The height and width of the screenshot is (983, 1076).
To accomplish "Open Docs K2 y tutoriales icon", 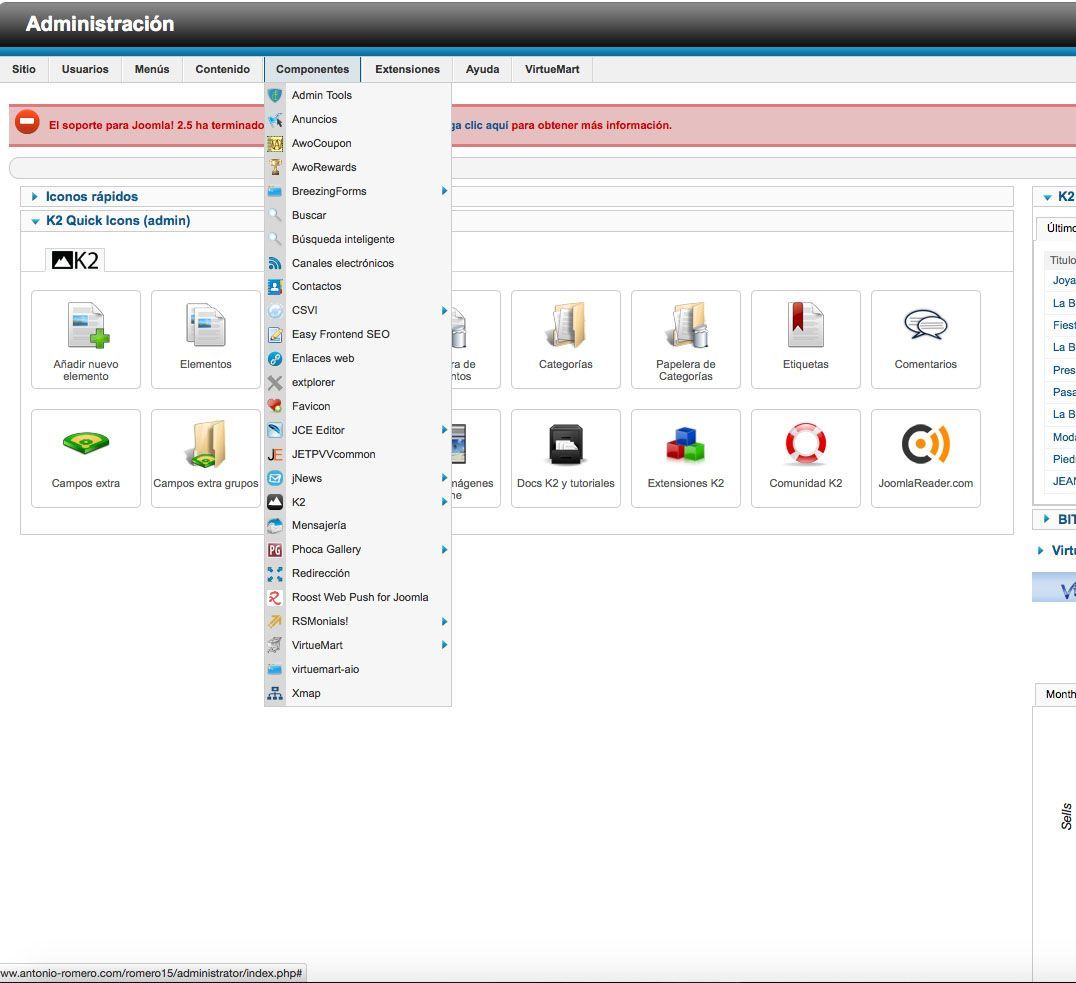I will click(x=565, y=459).
